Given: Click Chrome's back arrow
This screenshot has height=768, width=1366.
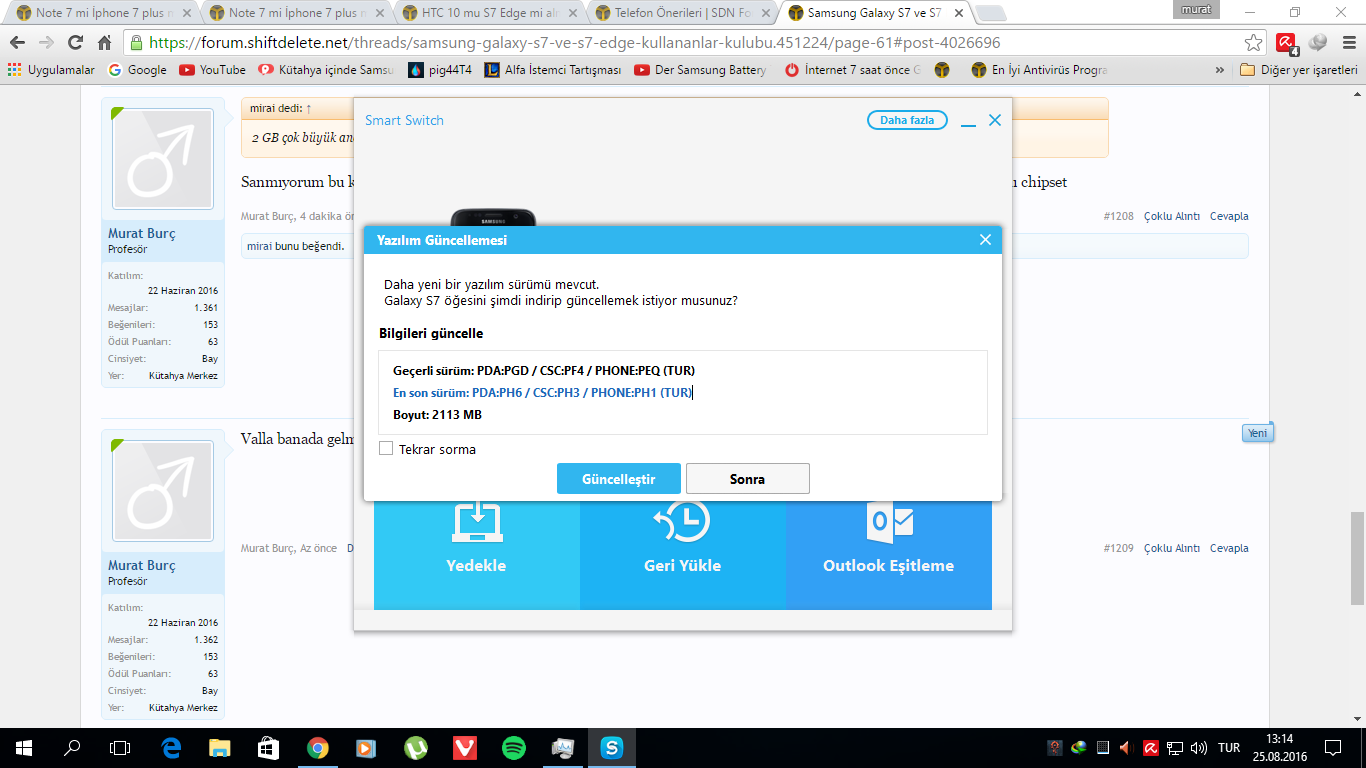Looking at the screenshot, I should (17, 43).
